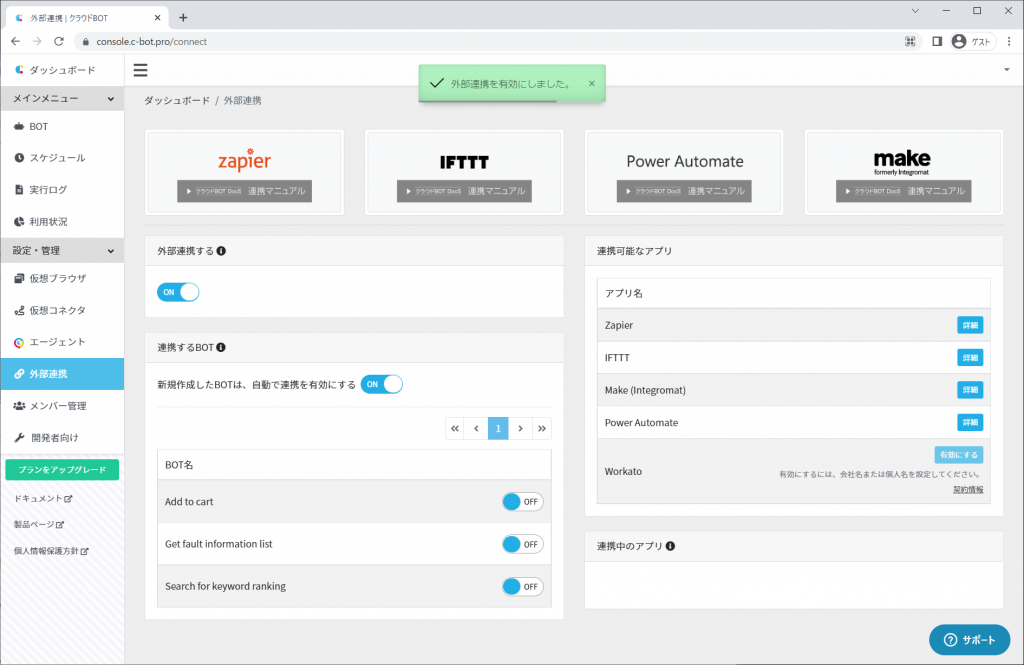
Task: Open the Power Automate 連携マニュアル button
Action: point(684,191)
